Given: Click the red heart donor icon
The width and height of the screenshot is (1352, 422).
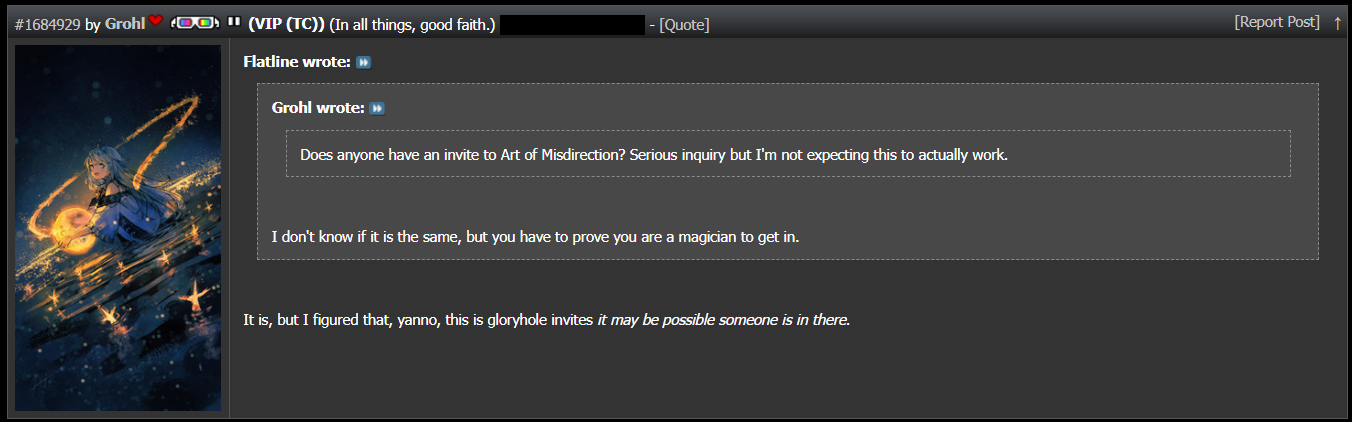Looking at the screenshot, I should click(155, 20).
